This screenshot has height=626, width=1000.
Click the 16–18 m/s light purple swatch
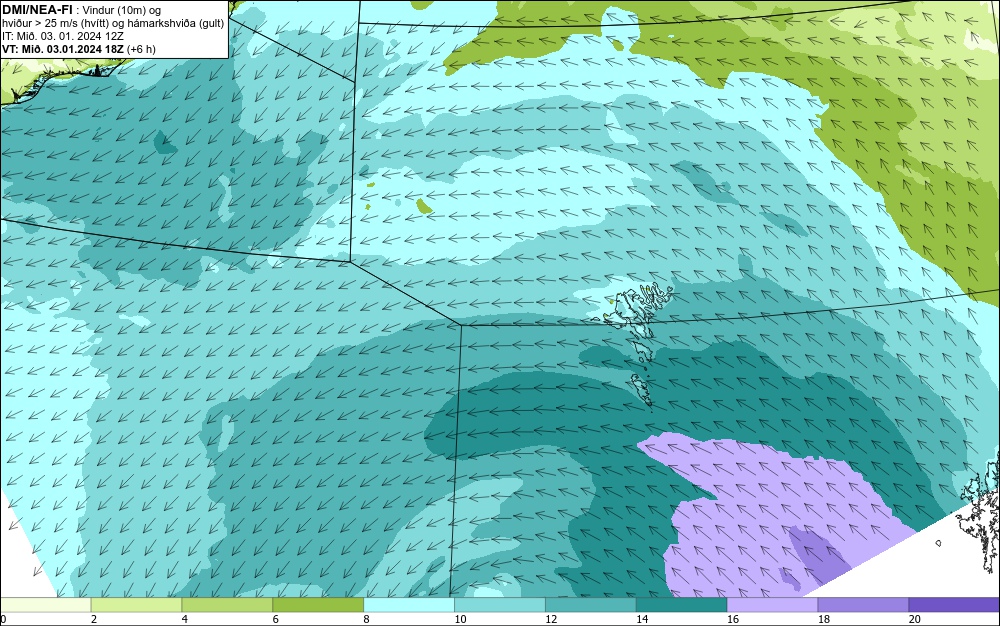[772, 605]
